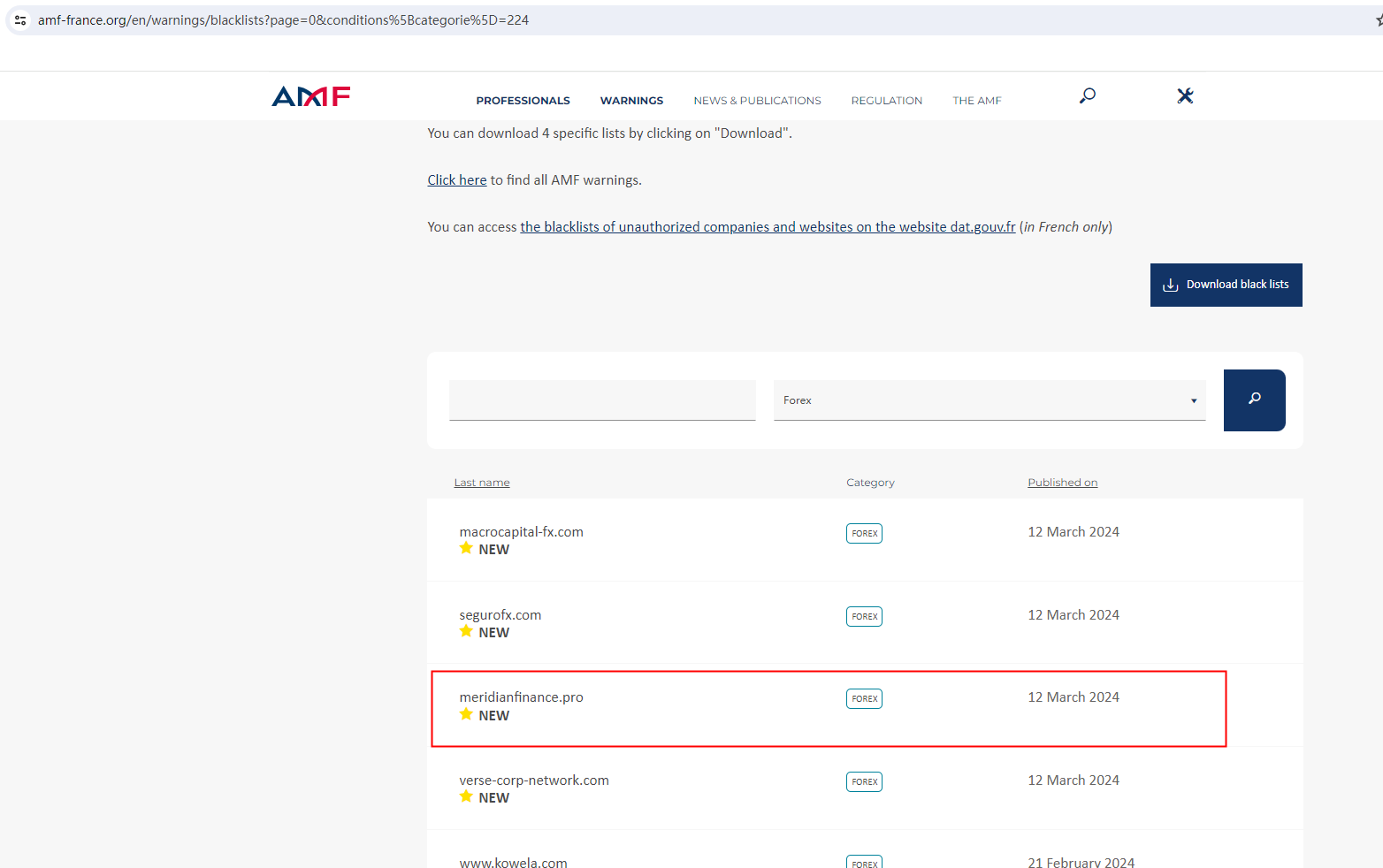Focus the blacklist name search field
Screen dimensions: 1383x868
(602, 400)
